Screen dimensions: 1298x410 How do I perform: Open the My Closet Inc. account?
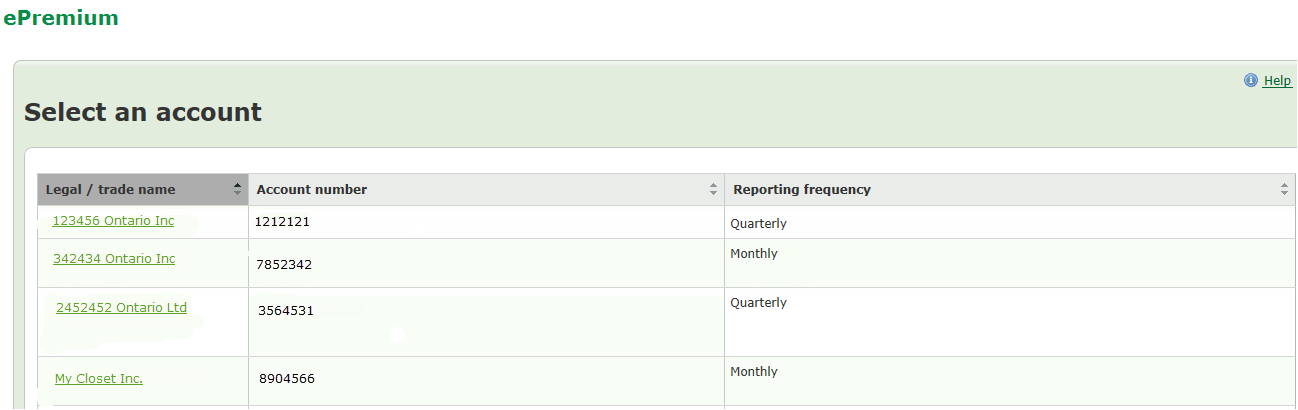[99, 379]
